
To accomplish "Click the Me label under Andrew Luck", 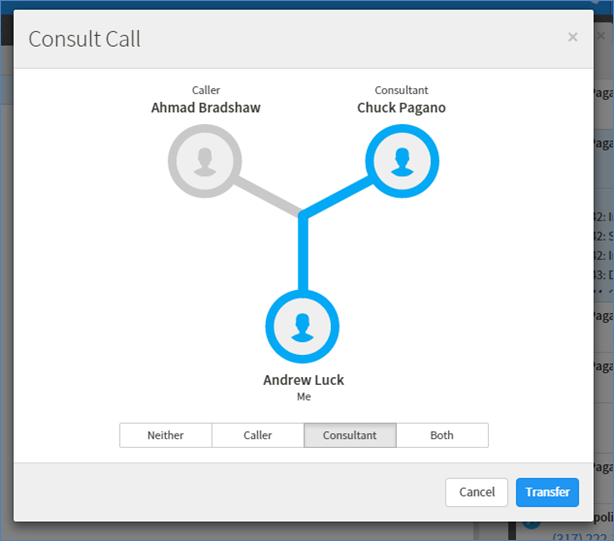I will click(303, 397).
